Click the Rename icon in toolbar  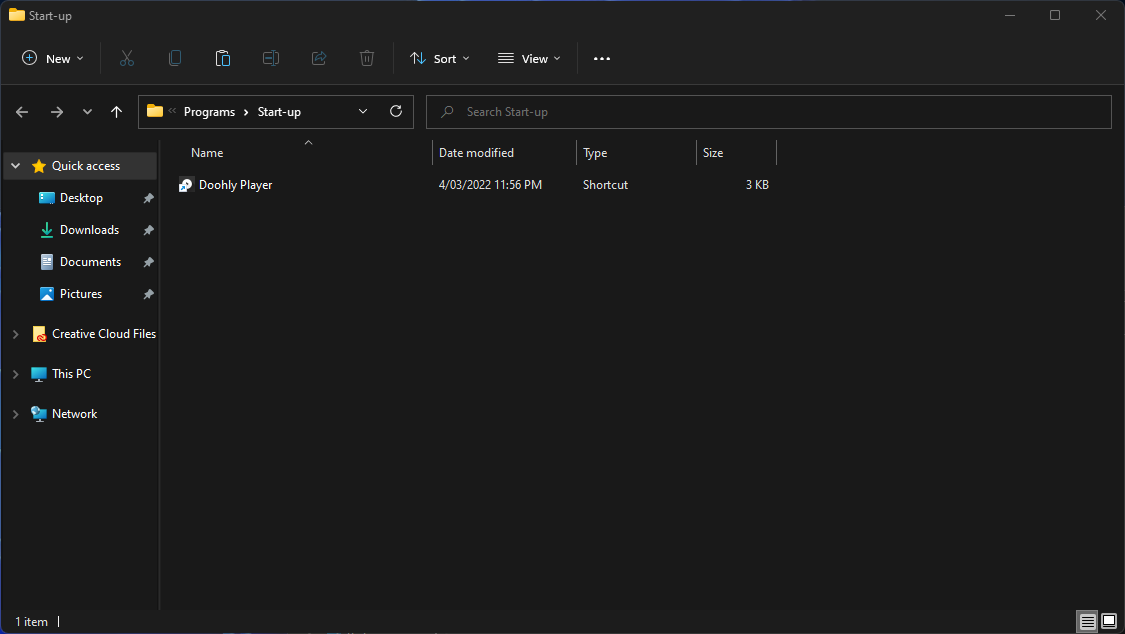pyautogui.click(x=271, y=59)
